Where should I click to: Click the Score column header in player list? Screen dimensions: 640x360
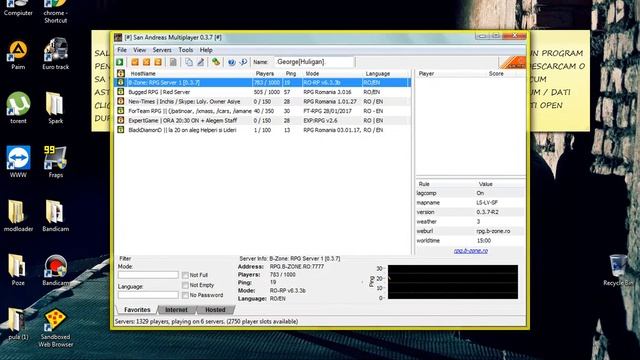point(496,73)
